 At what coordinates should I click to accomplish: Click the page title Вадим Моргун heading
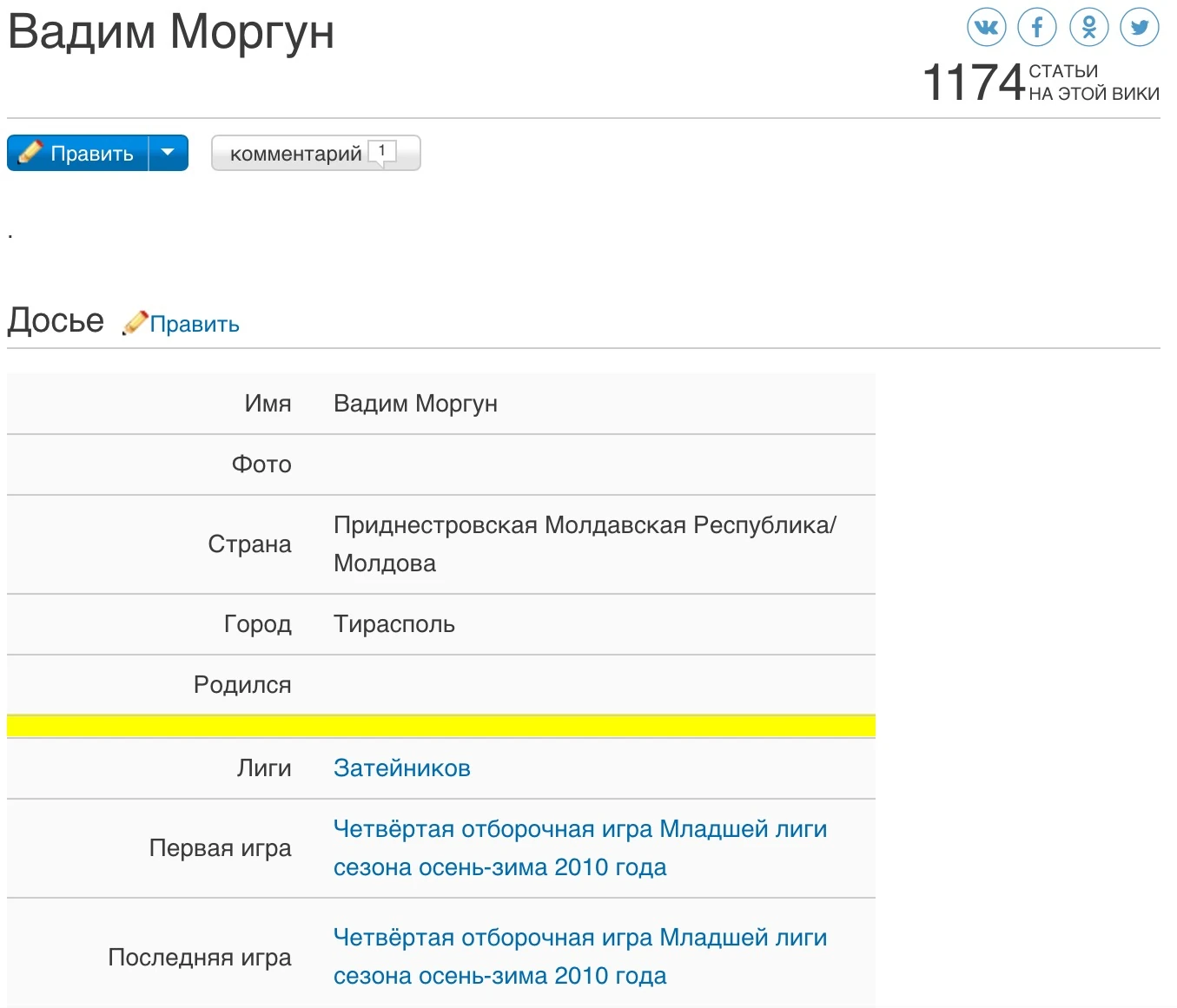pos(171,32)
